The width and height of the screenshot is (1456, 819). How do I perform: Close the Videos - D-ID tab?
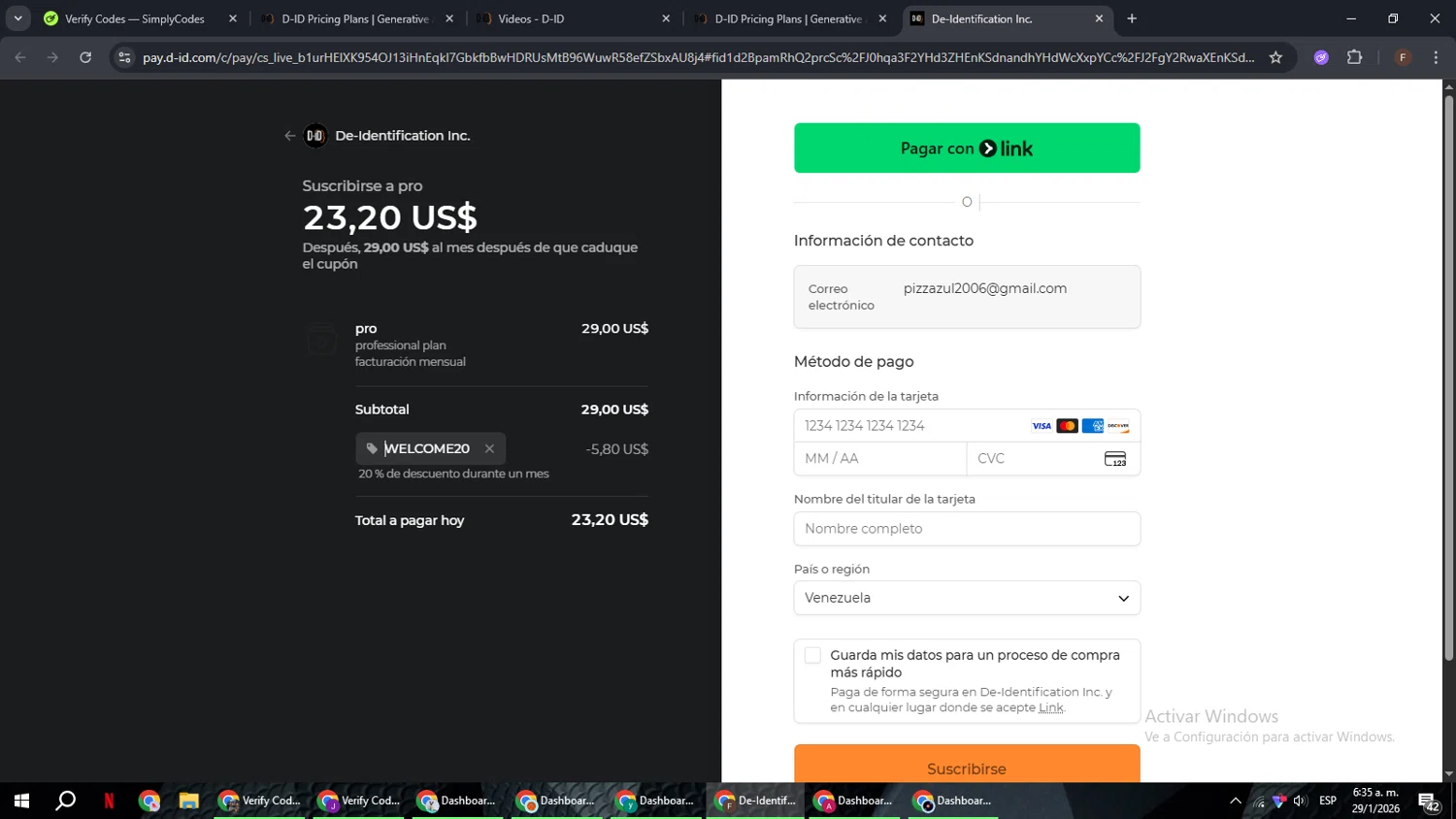[x=666, y=18]
